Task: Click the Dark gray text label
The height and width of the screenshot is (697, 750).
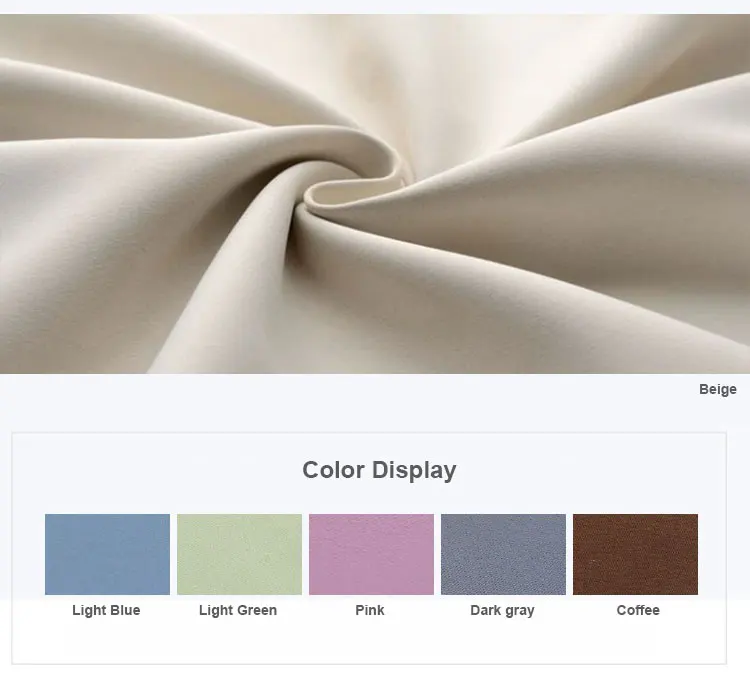Action: 502,610
